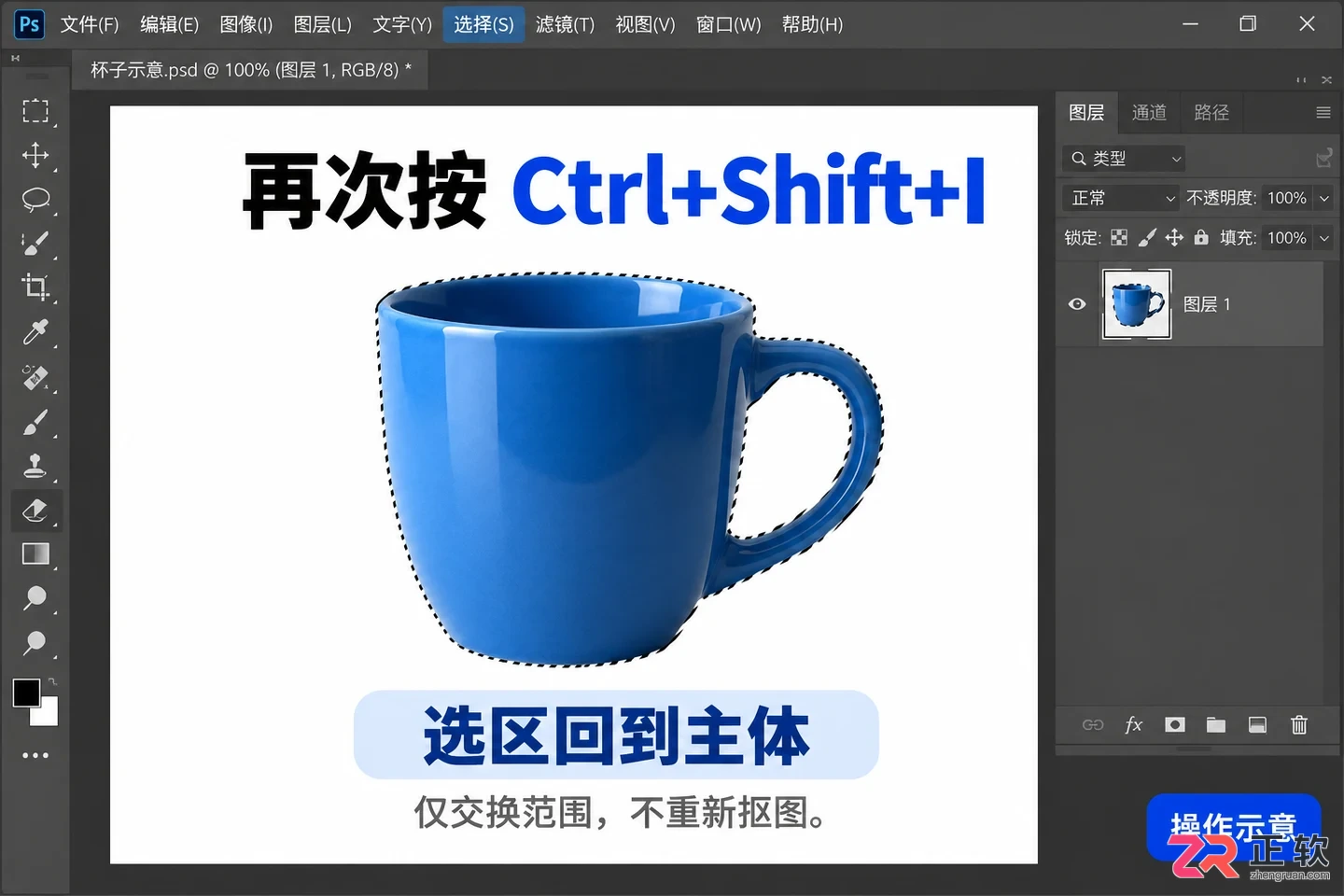Open the 正常 blend mode dropdown
This screenshot has width=1344, height=896.
[1121, 198]
